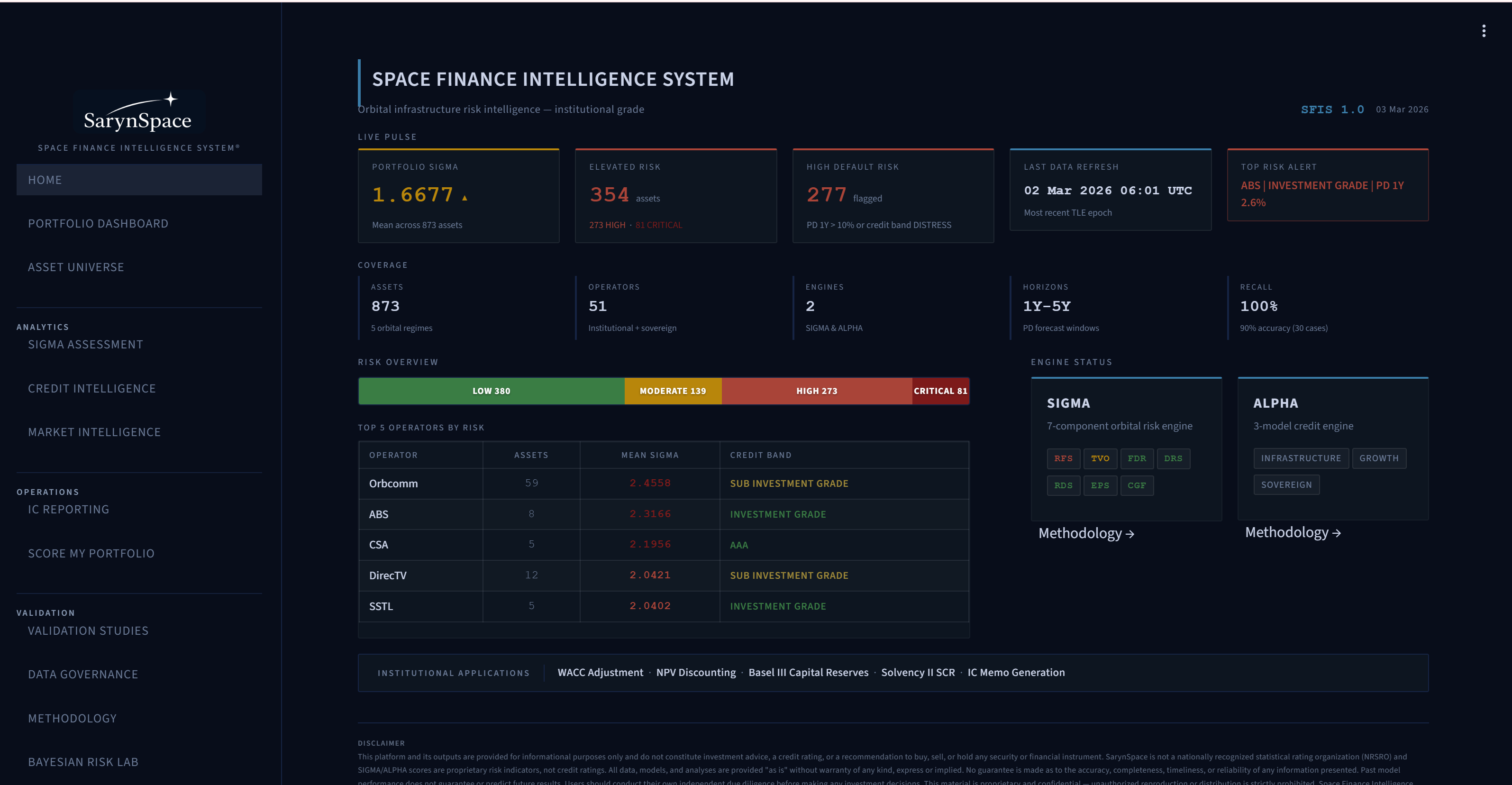
Task: Navigate to Credit Intelligence
Action: (x=91, y=388)
